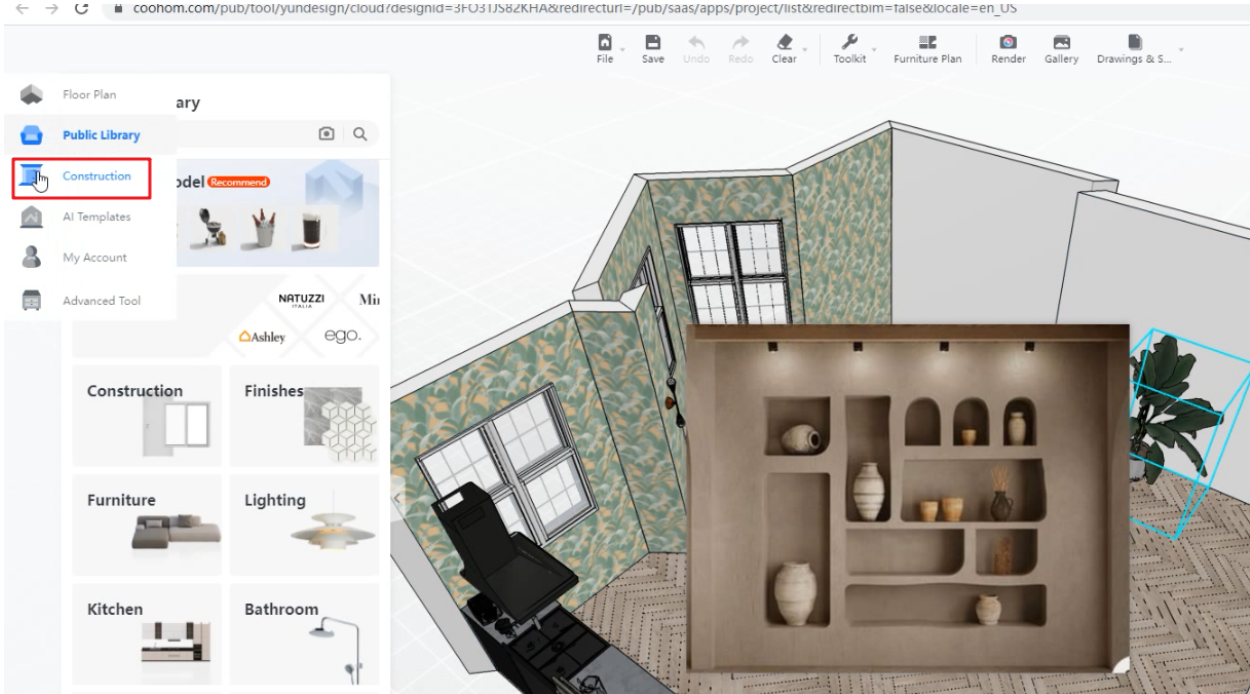Click the Floor Plan sidebar icon

(x=32, y=95)
